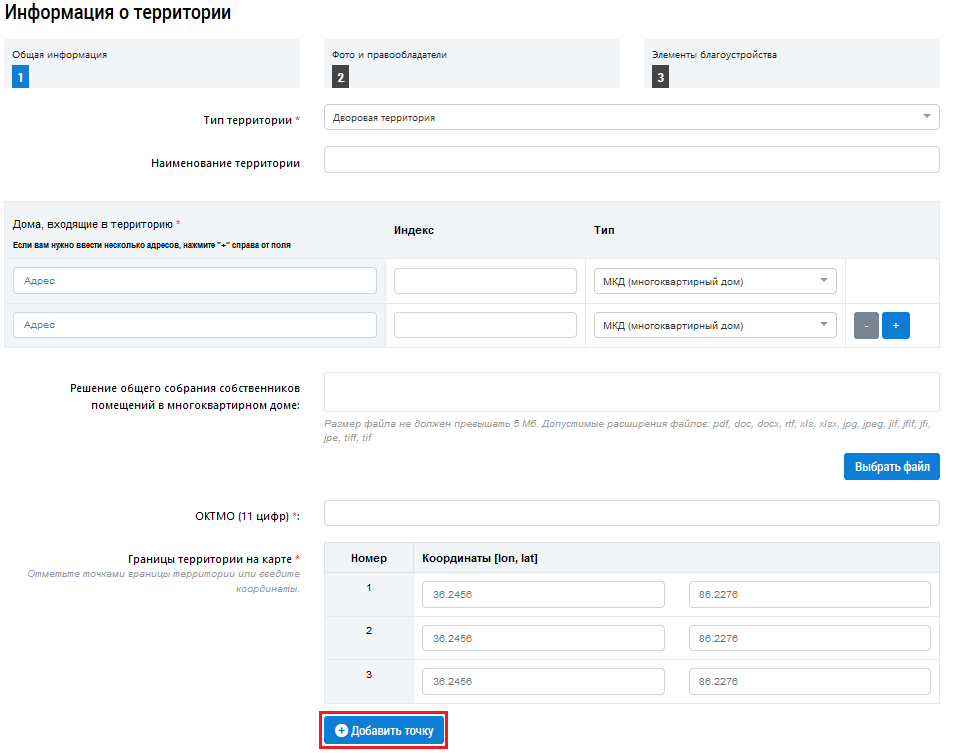Screen dimensions: 953x753
Task: Click latitude field for point 2
Action: click(809, 638)
